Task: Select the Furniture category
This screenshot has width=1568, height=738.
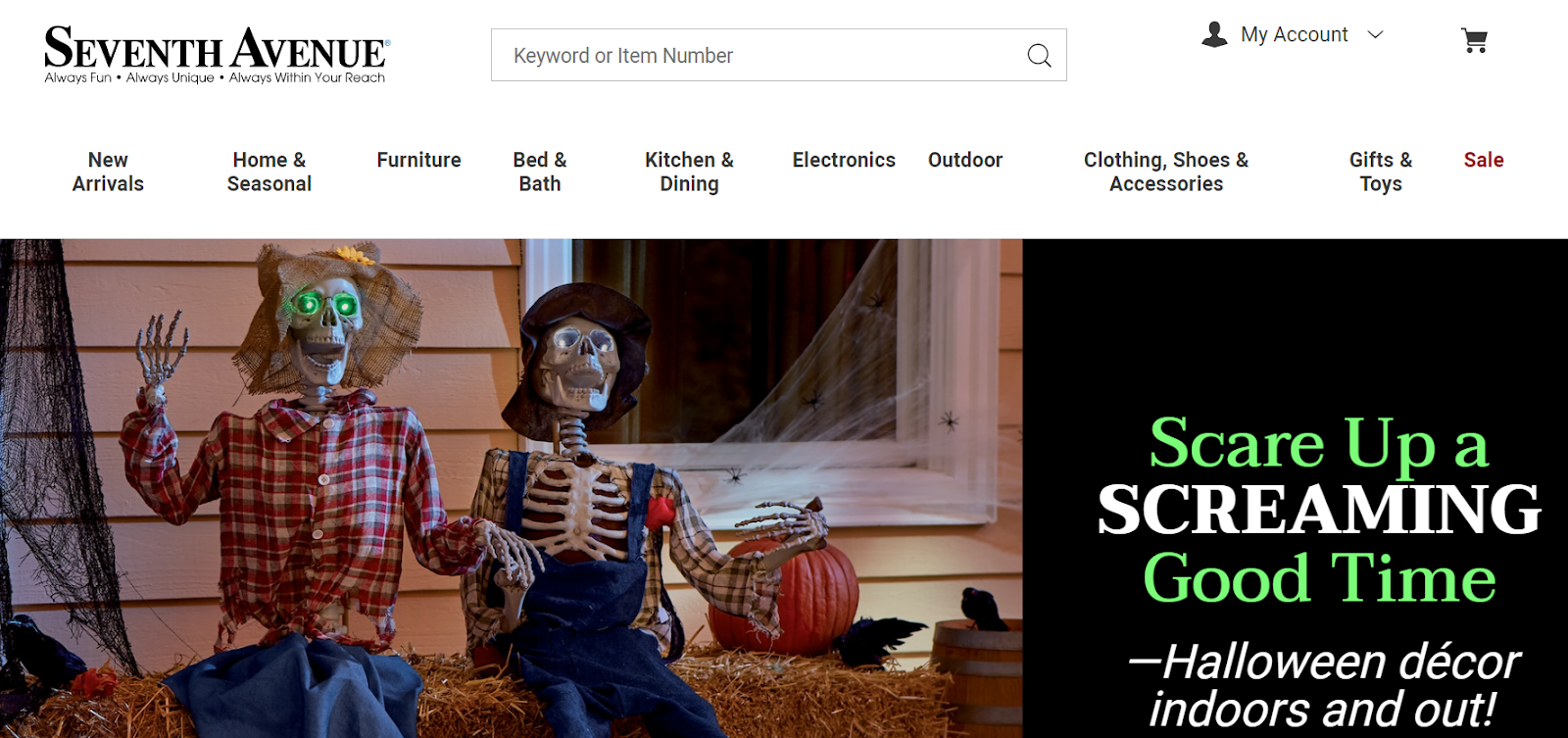Action: (418, 160)
